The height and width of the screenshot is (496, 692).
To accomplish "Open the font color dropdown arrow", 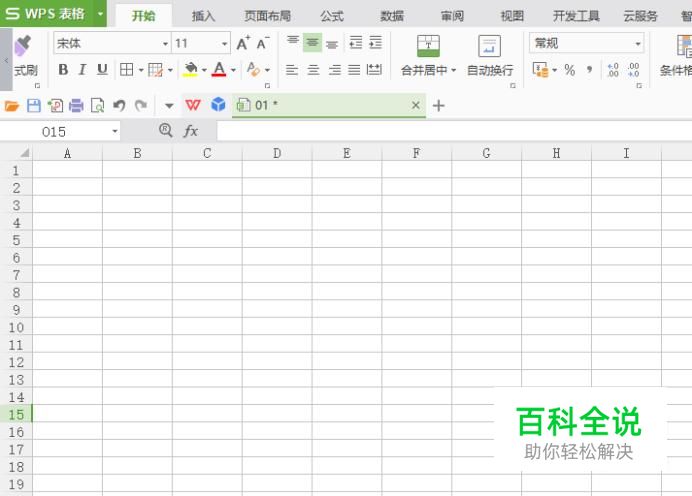I will [233, 70].
